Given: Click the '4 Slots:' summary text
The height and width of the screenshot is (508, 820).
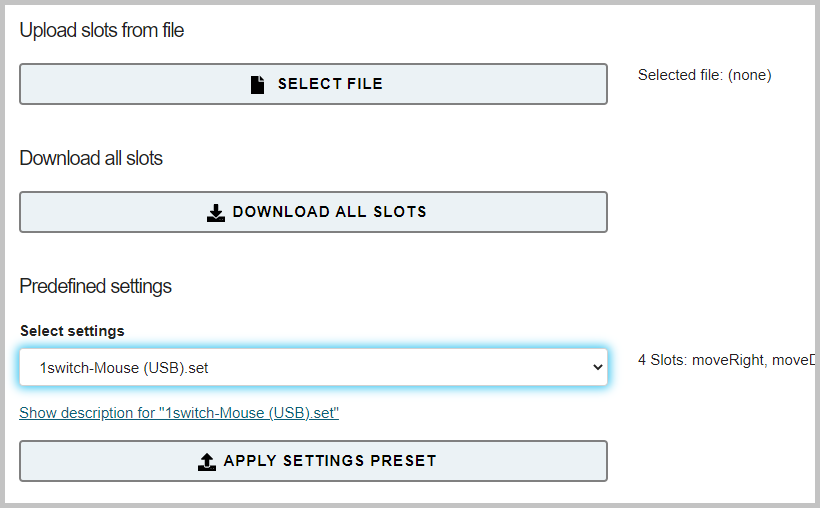Looking at the screenshot, I should point(662,360).
